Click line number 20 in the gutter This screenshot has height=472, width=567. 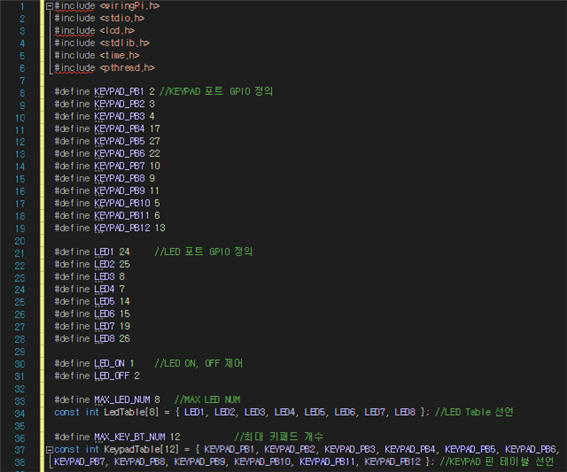point(20,241)
